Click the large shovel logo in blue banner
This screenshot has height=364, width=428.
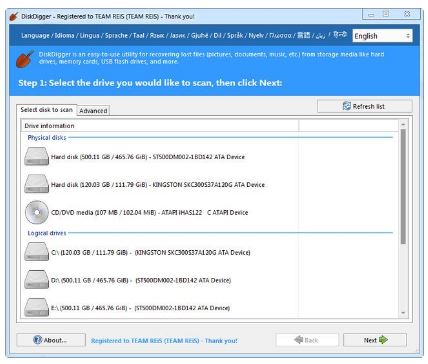coord(25,59)
